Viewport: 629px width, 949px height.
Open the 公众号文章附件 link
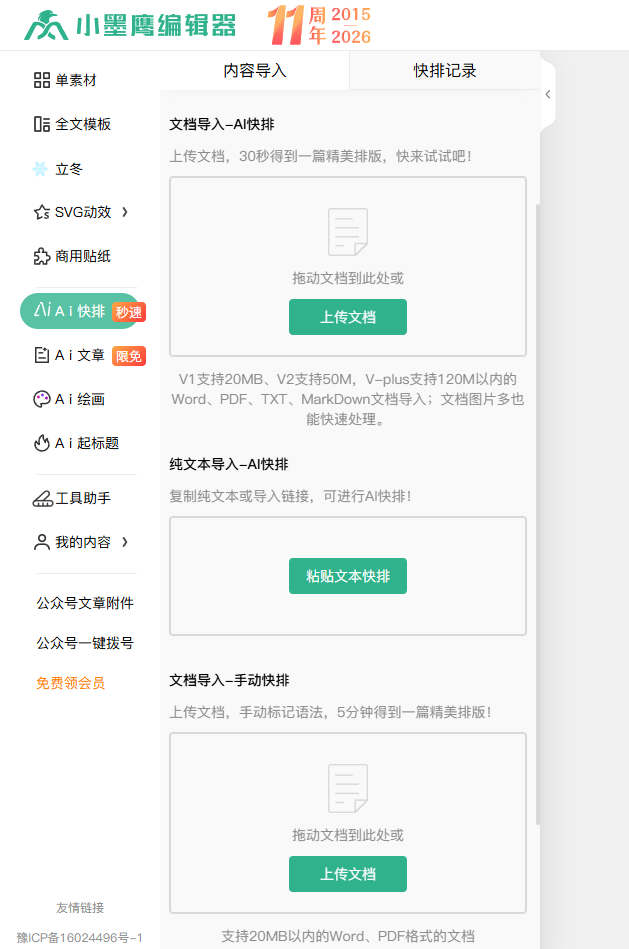(x=85, y=603)
